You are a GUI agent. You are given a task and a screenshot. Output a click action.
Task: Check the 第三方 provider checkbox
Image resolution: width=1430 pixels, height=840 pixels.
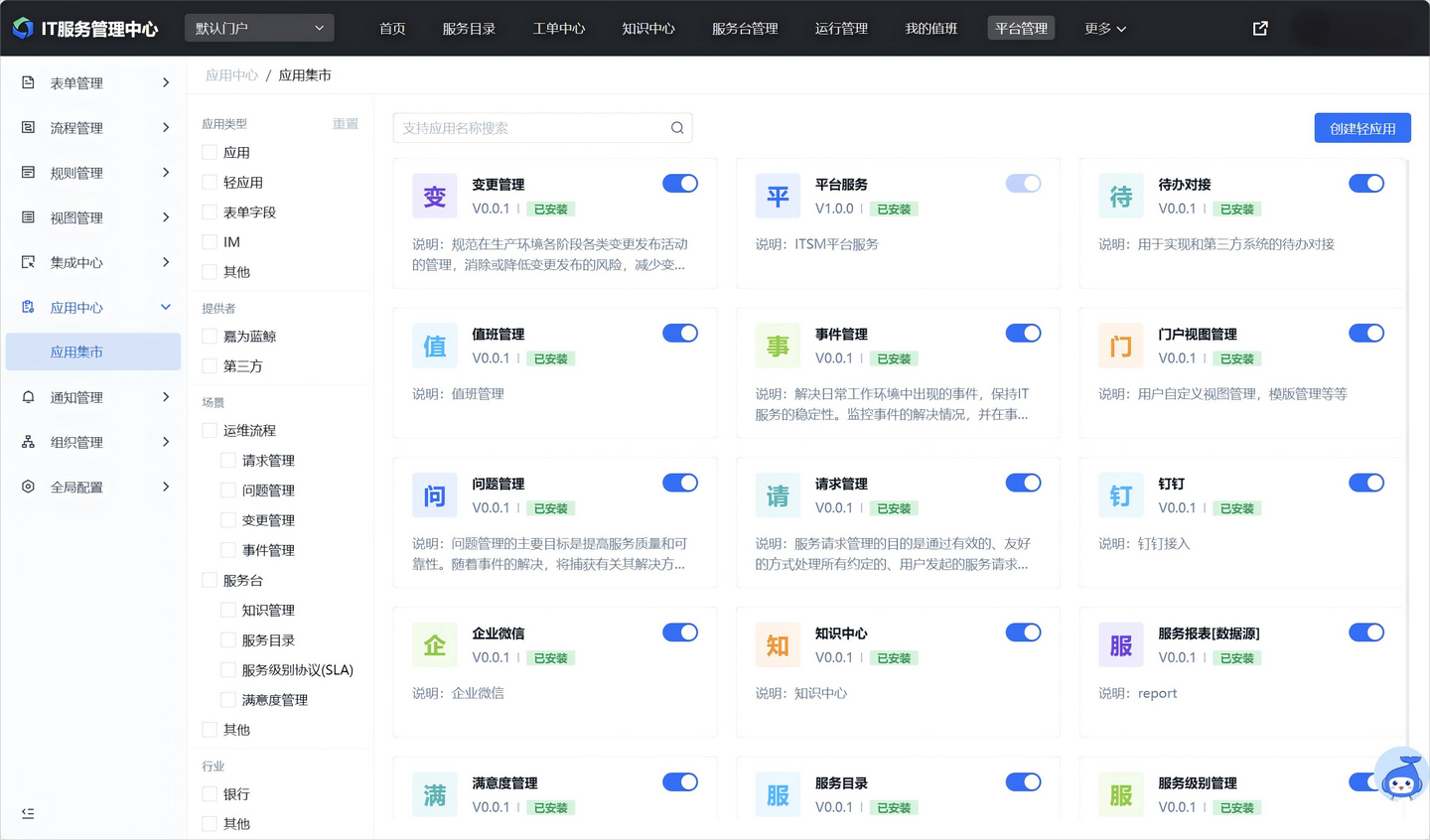210,366
